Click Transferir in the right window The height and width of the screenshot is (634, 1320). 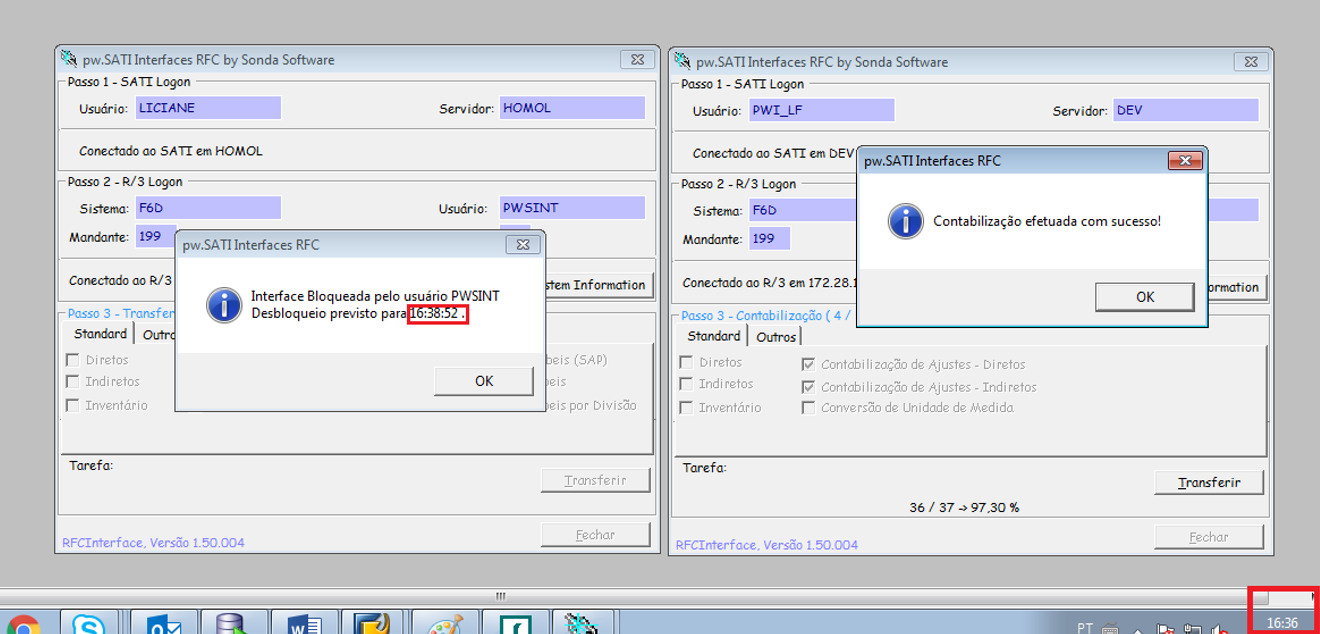click(x=1209, y=482)
